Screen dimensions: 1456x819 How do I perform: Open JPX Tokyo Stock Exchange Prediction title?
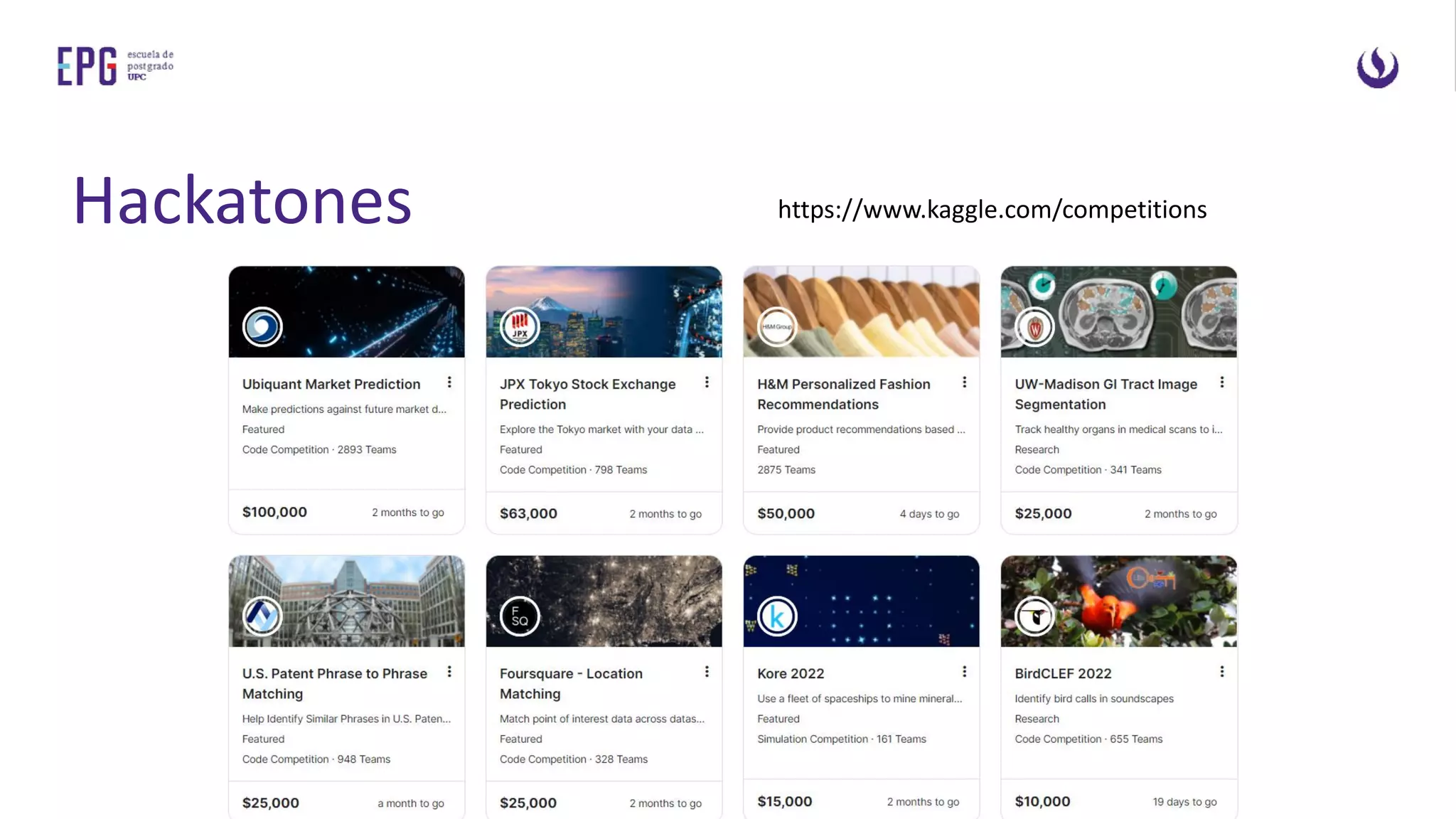pyautogui.click(x=587, y=394)
